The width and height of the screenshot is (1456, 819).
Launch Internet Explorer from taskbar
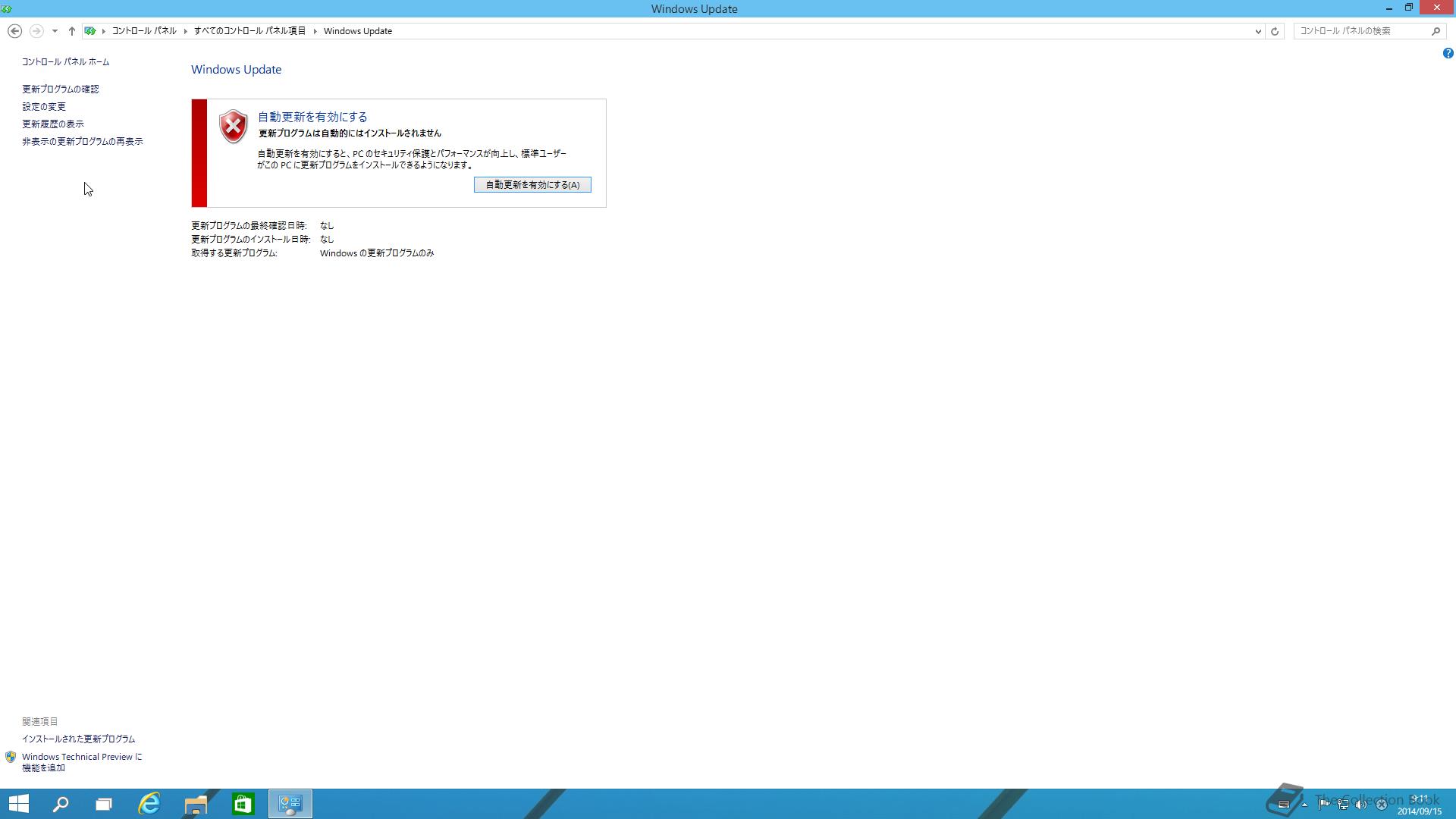click(x=149, y=804)
